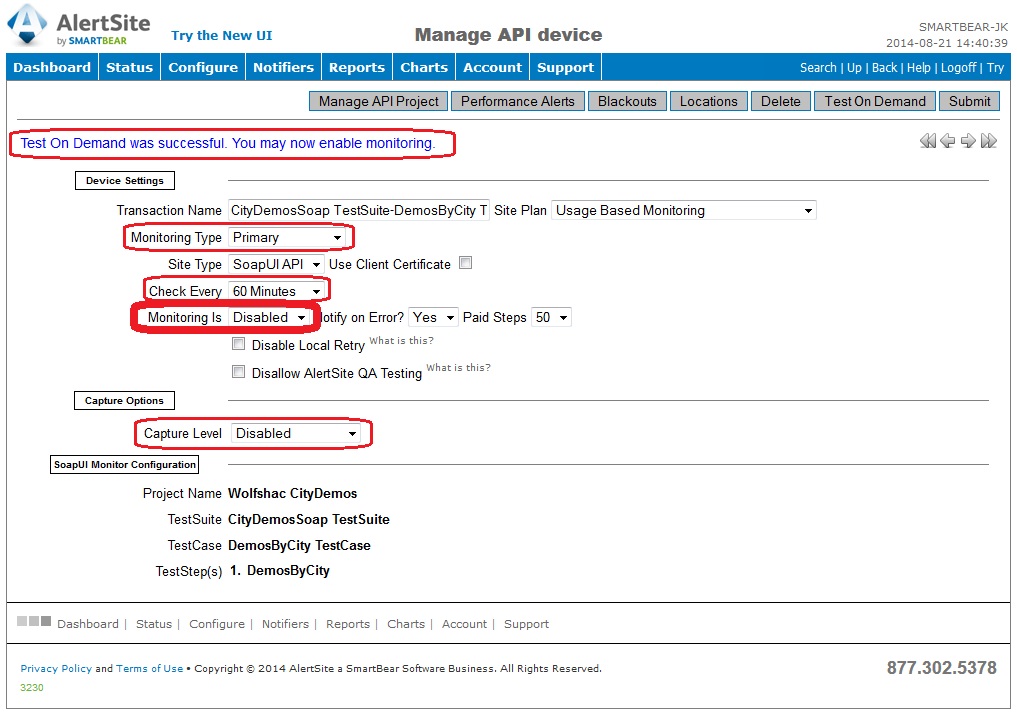The width and height of the screenshot is (1017, 714).
Task: Open the Account menu
Action: pyautogui.click(x=492, y=67)
